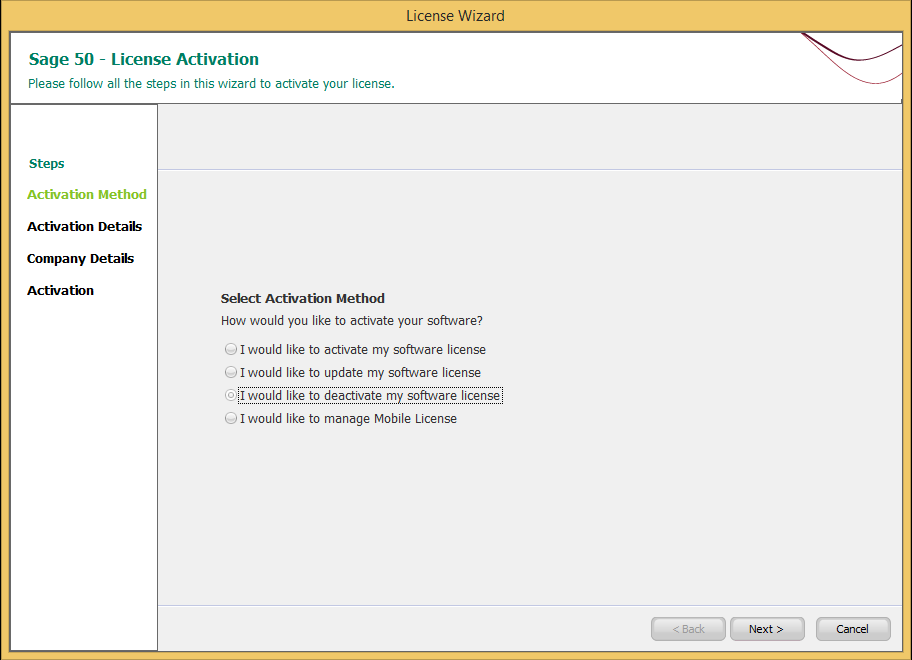Image resolution: width=912 pixels, height=660 pixels.
Task: Click the Cancel button
Action: 853,629
